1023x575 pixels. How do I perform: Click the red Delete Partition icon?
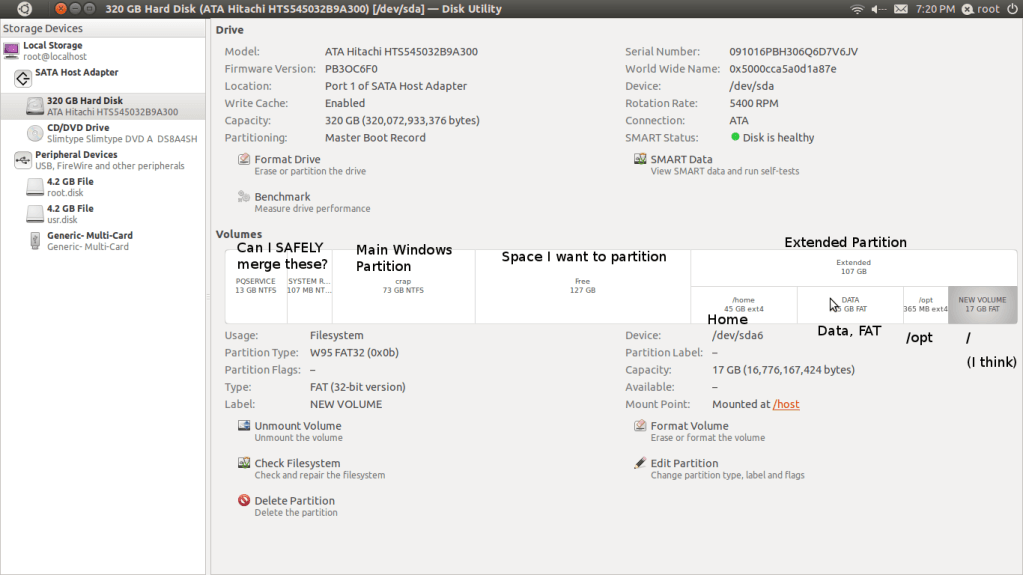(244, 501)
